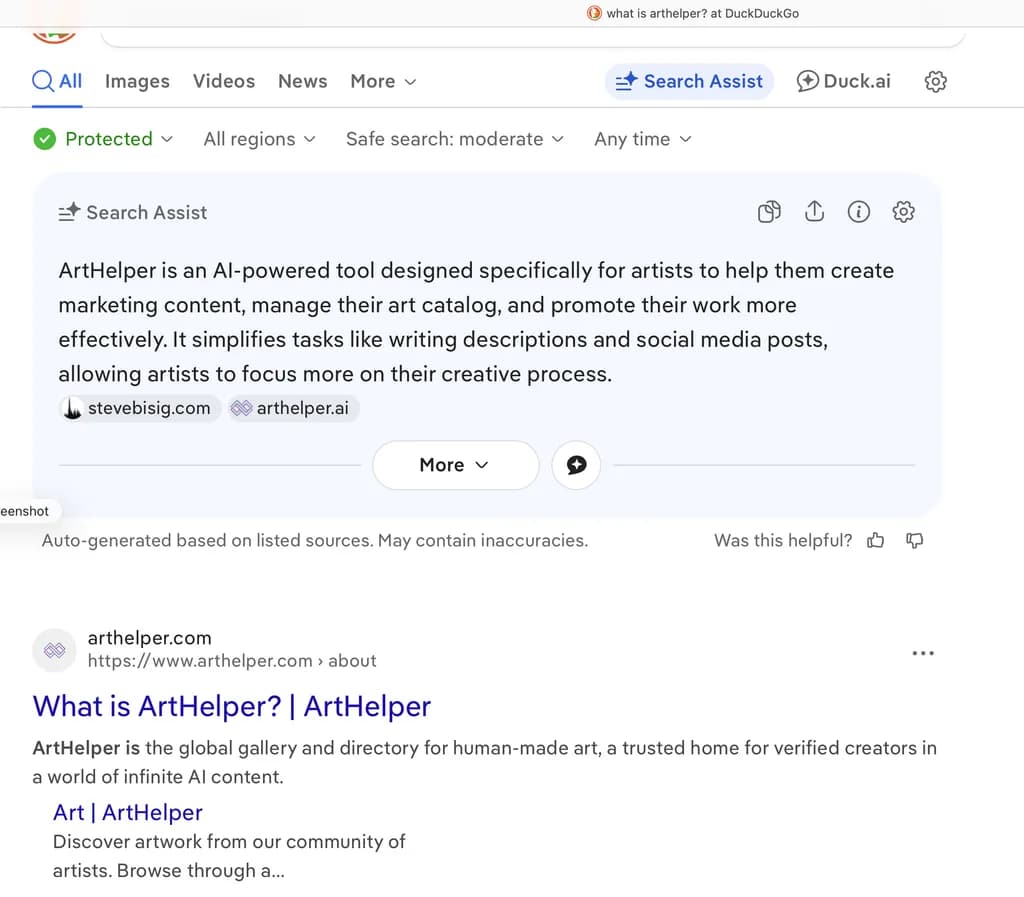Open the chat bubble follow-up icon
This screenshot has width=1024, height=897.
576,465
